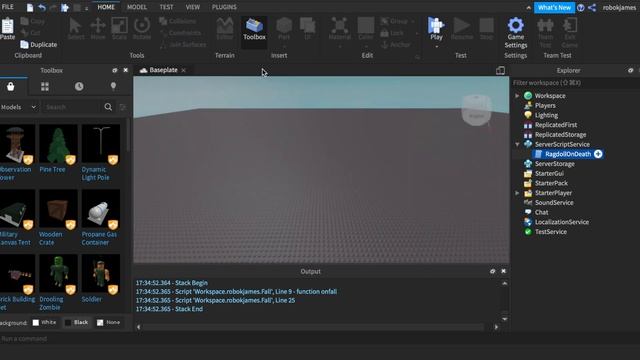
Task: Select TestService in Explorer
Action: [551, 232]
